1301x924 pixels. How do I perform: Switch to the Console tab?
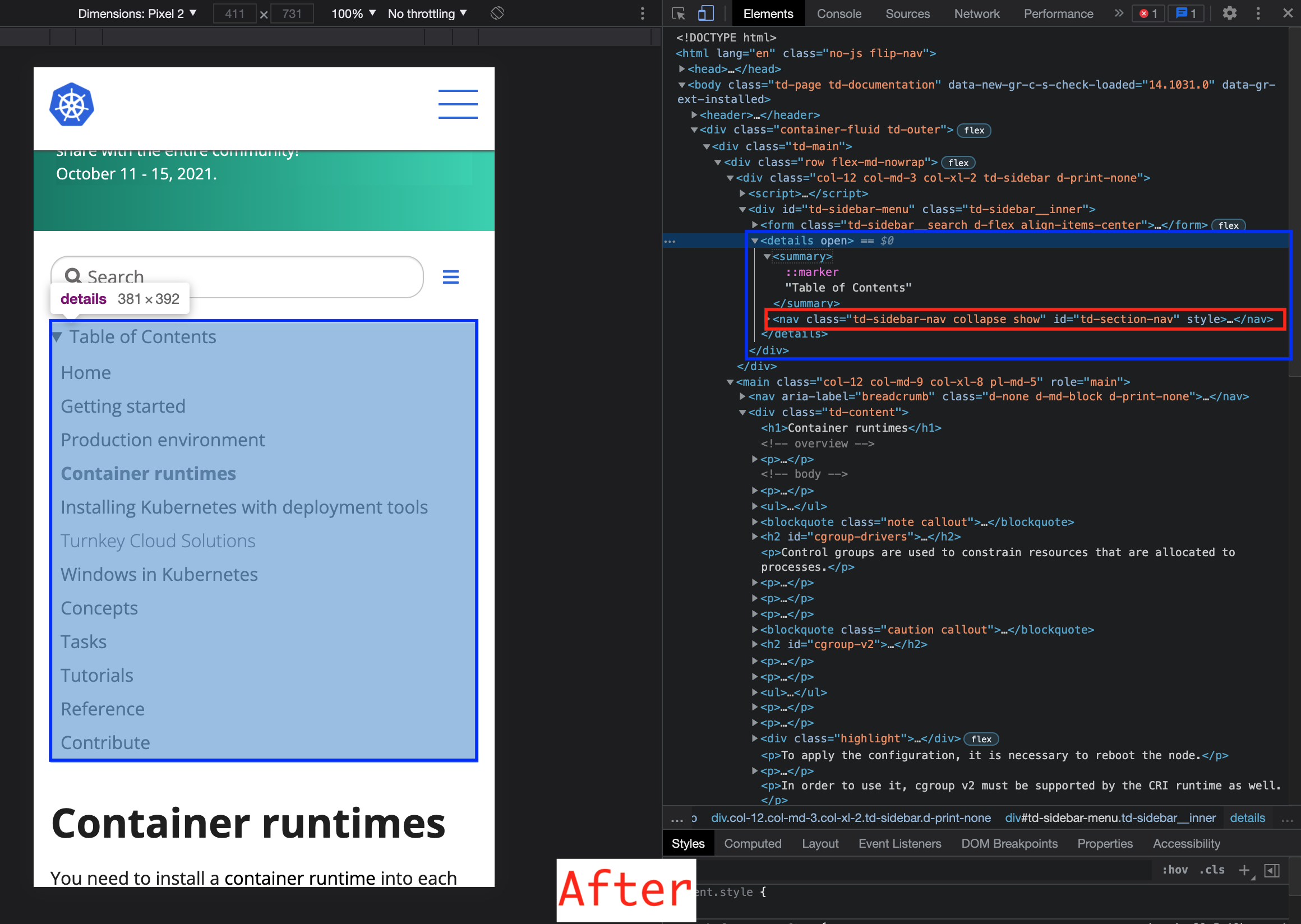click(x=839, y=13)
